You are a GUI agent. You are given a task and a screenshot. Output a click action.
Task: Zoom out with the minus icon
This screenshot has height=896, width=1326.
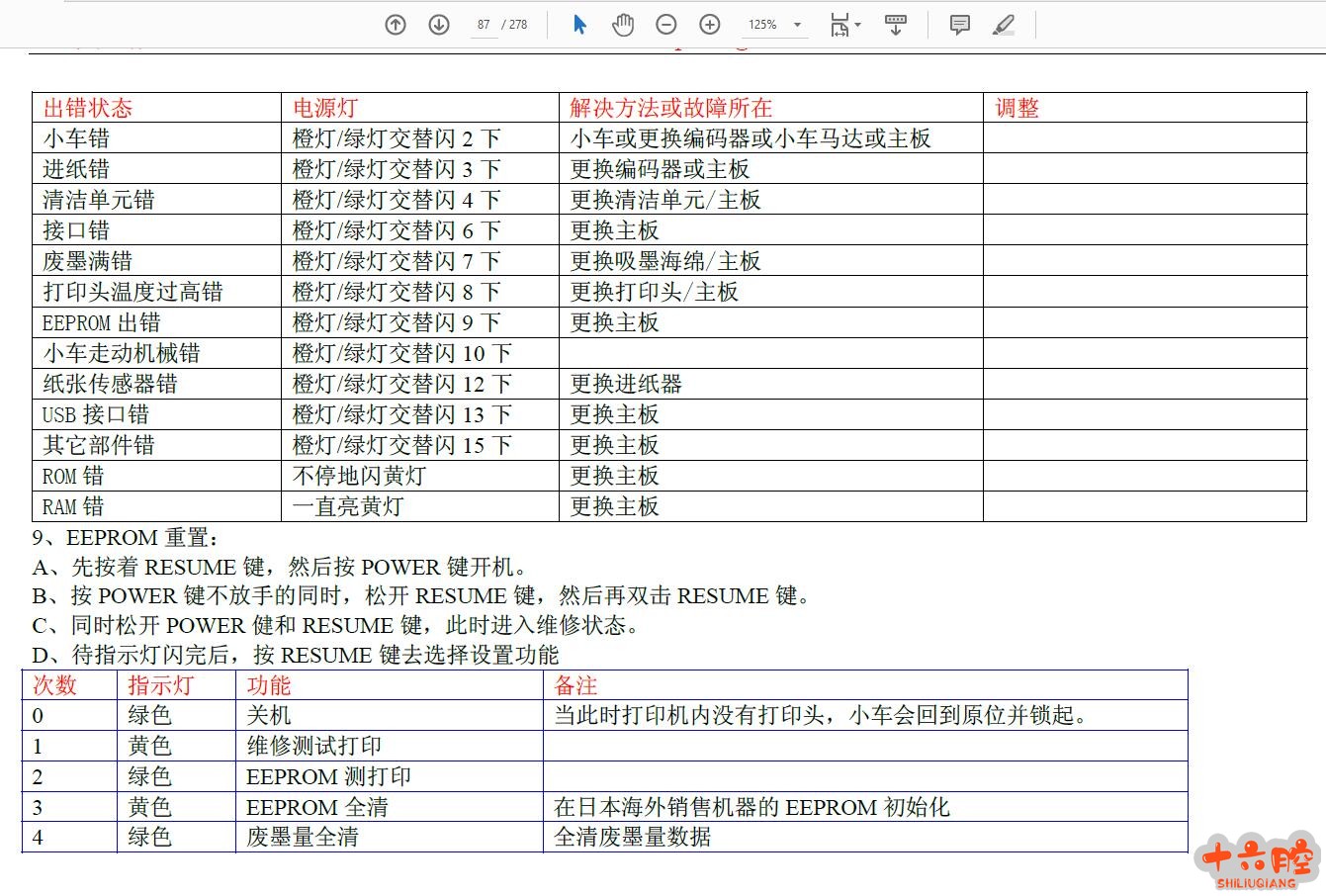666,25
